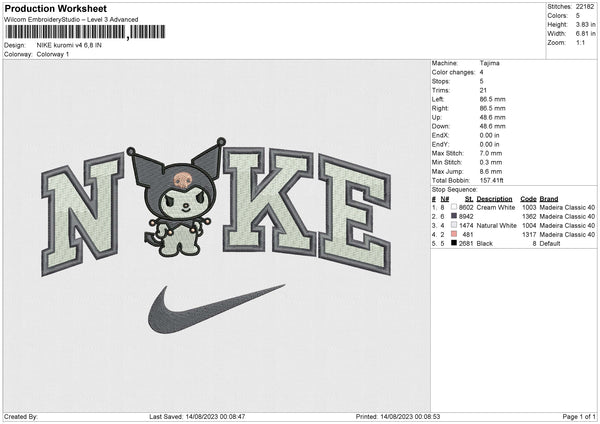Viewport: 600px width, 424px height.
Task: Click the design name 'NIKE kuromi v4 6,8 IN'
Action: coord(69,45)
